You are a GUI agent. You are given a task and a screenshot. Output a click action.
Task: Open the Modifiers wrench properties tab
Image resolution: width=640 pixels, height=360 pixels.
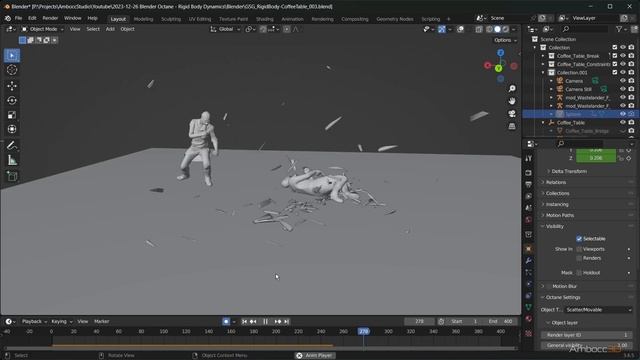(x=529, y=260)
